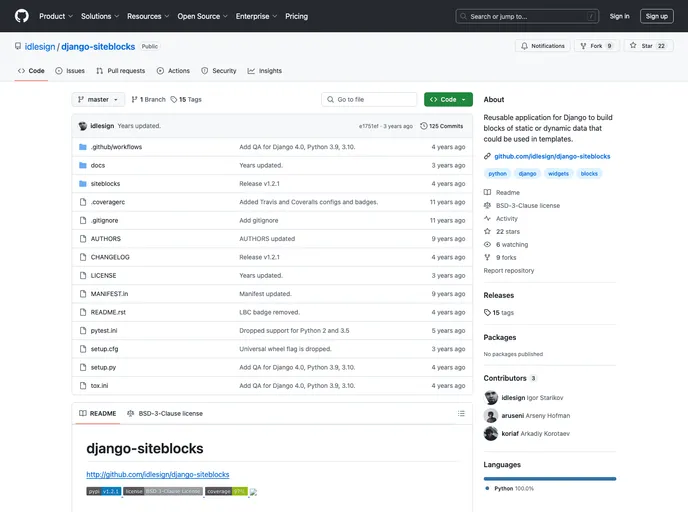Open Report repository link

pos(509,271)
